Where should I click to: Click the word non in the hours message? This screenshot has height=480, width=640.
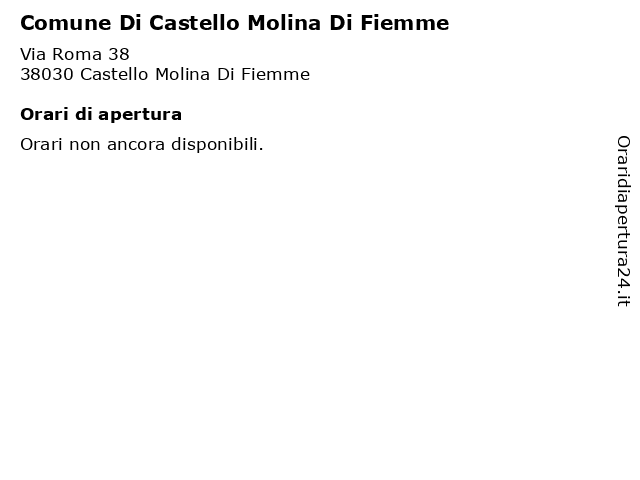click(85, 145)
